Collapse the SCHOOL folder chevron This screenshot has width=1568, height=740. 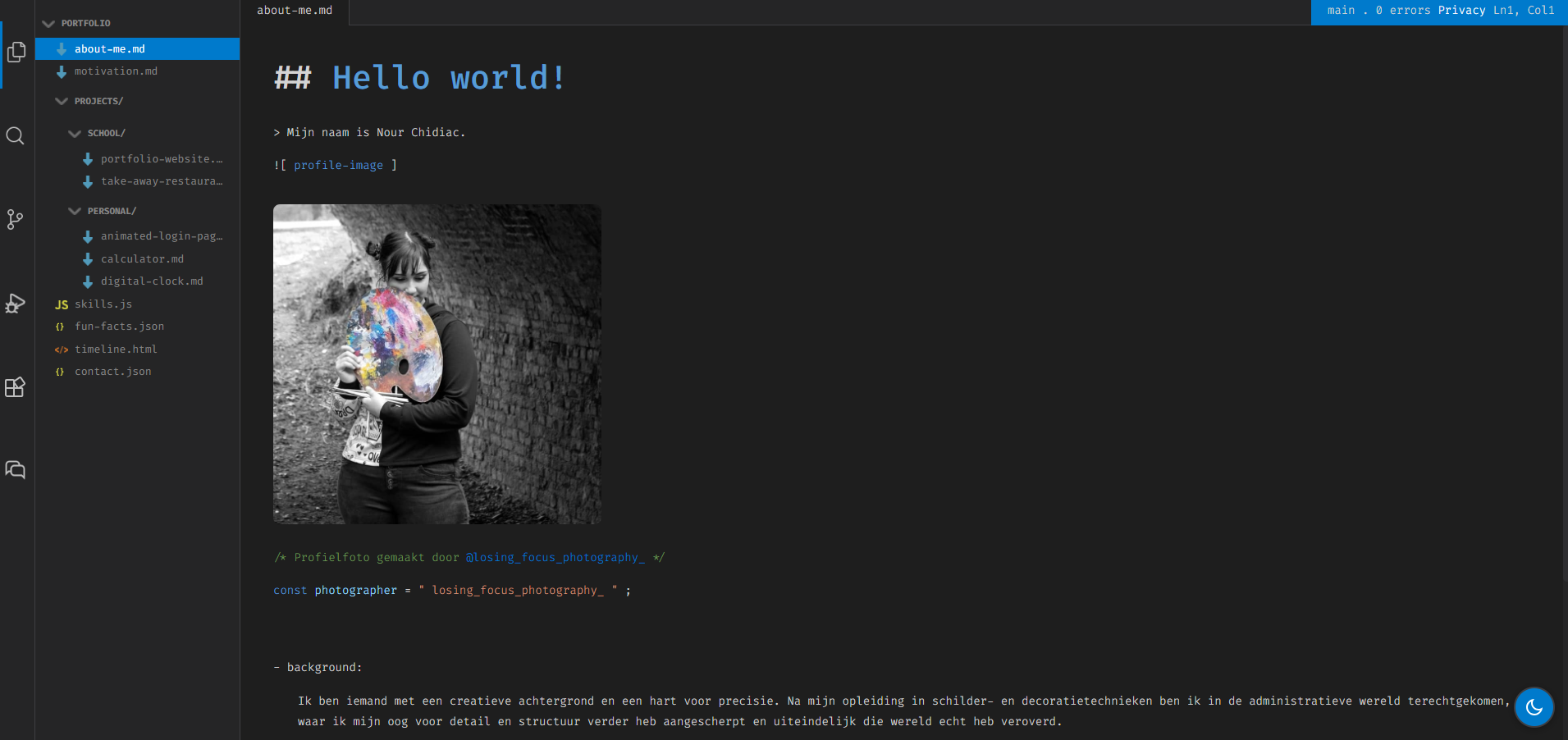tap(74, 132)
